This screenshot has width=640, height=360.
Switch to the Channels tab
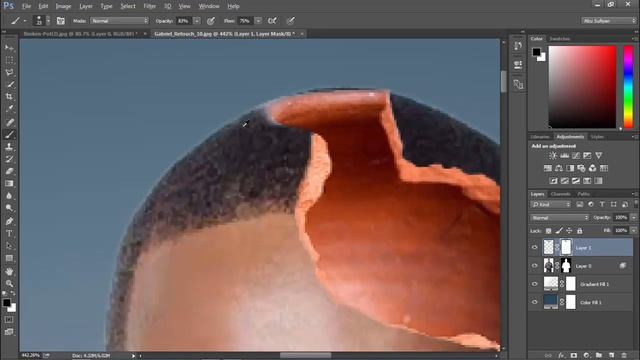click(560, 194)
